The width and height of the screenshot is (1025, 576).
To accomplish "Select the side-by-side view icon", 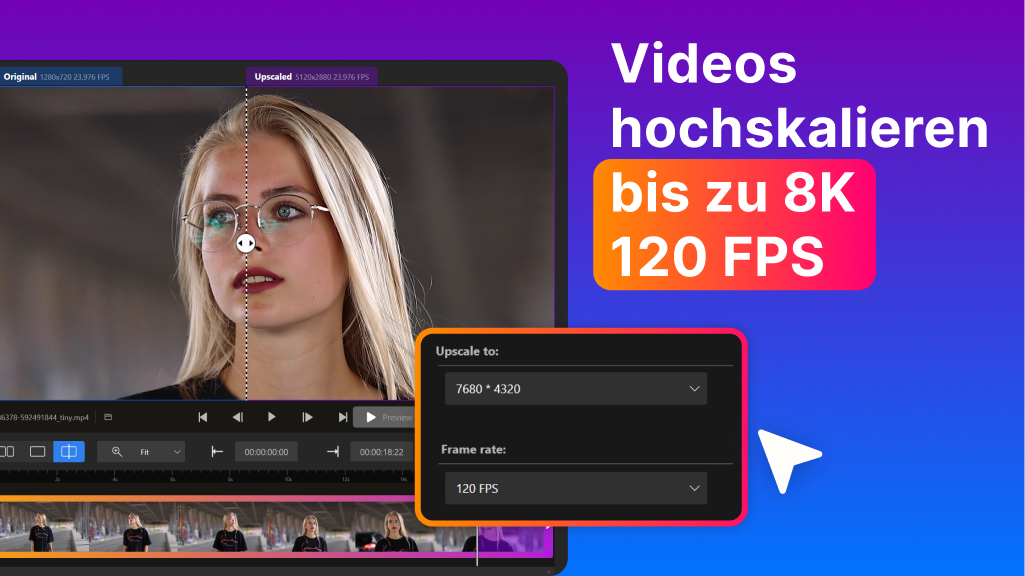I will (5, 451).
